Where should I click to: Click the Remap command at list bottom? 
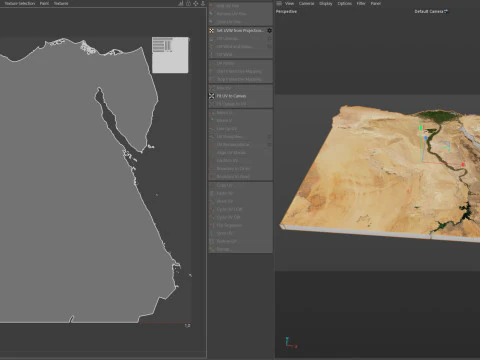tap(223, 249)
